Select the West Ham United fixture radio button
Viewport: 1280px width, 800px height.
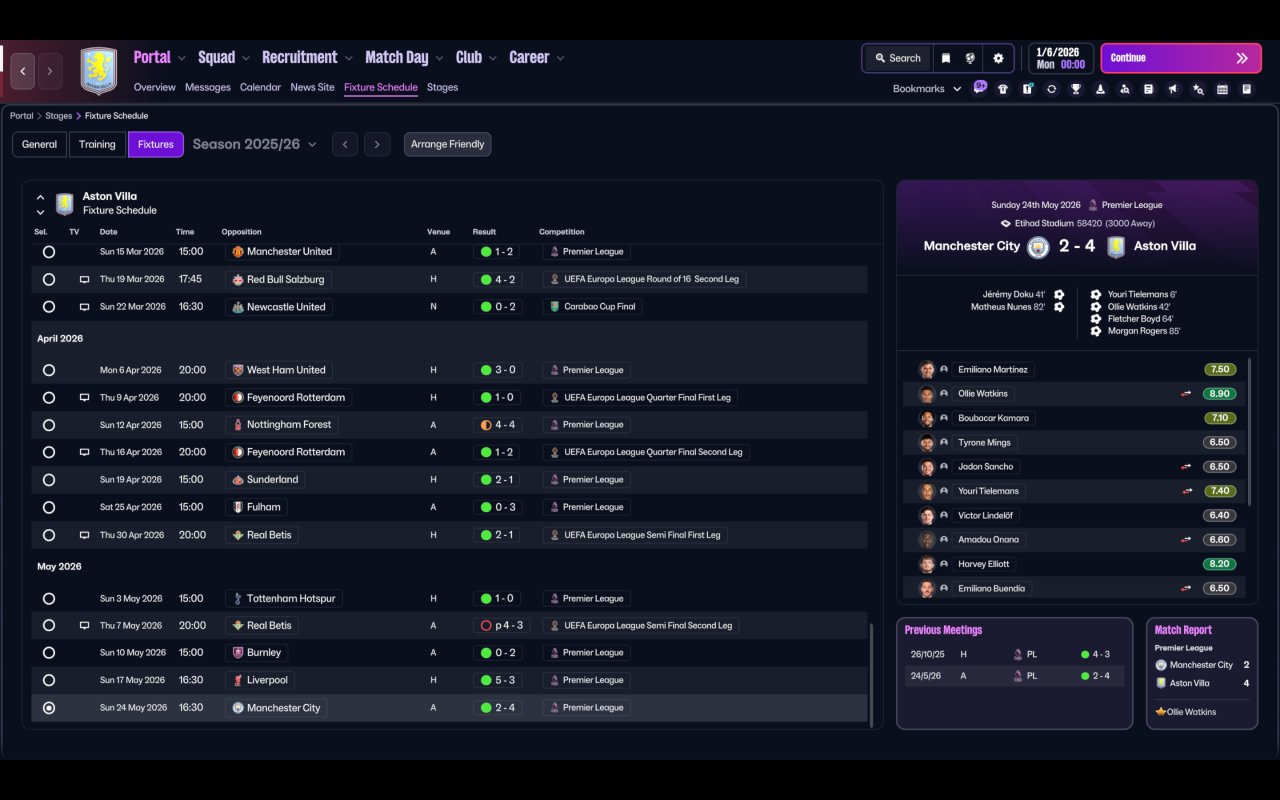[x=49, y=370]
